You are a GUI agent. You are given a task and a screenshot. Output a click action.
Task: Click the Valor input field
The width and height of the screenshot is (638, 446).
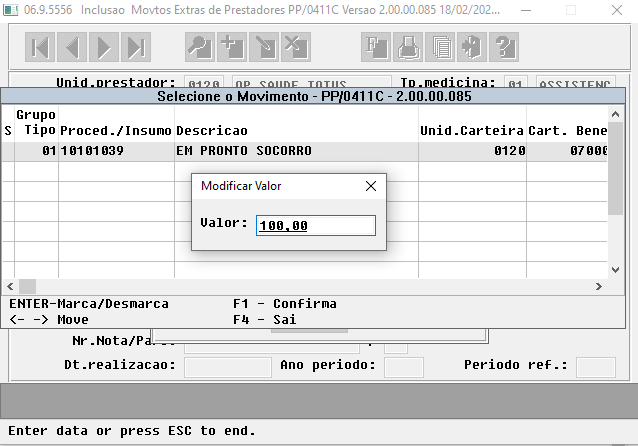316,225
